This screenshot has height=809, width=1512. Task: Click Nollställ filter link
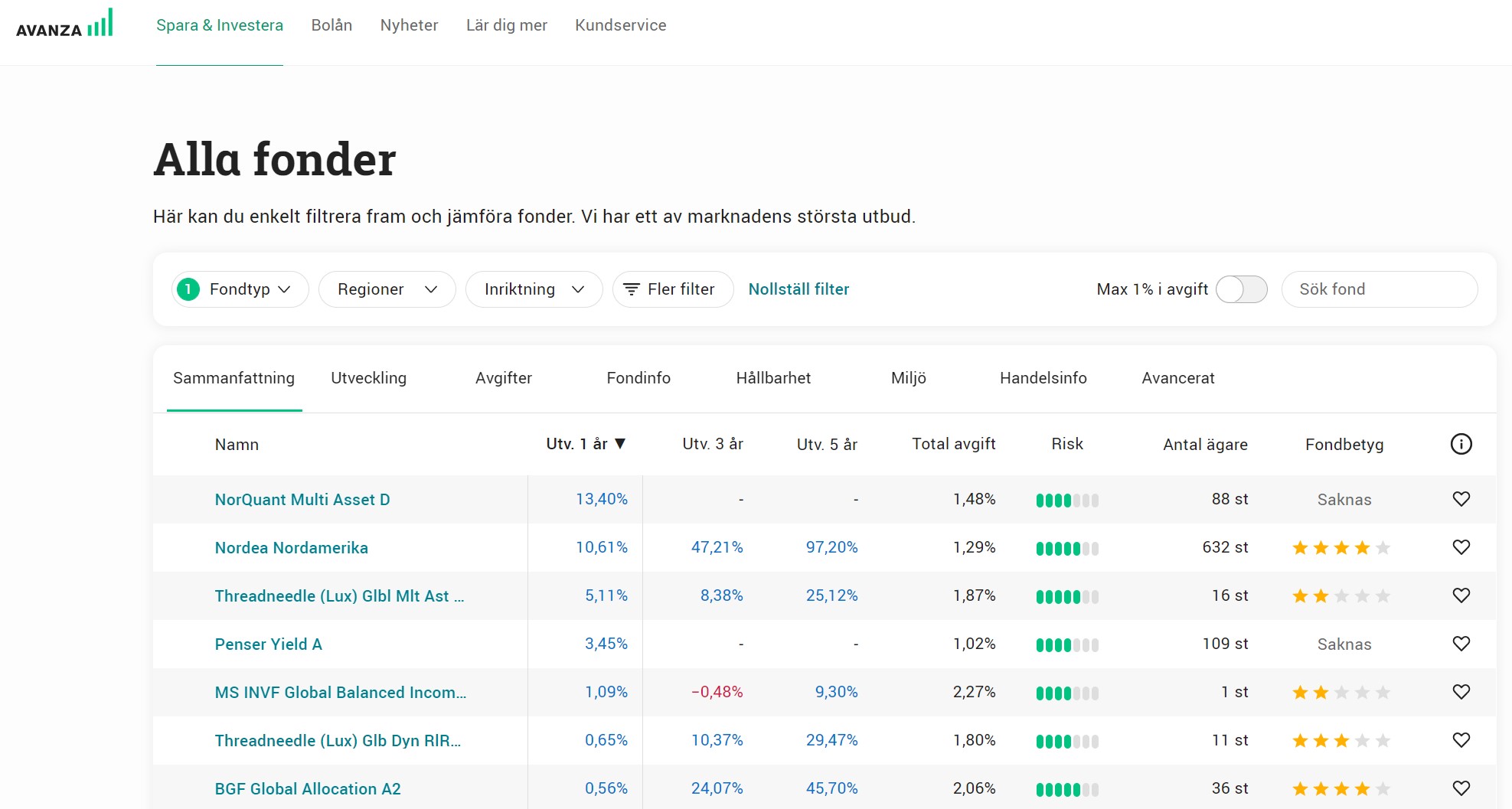[798, 289]
